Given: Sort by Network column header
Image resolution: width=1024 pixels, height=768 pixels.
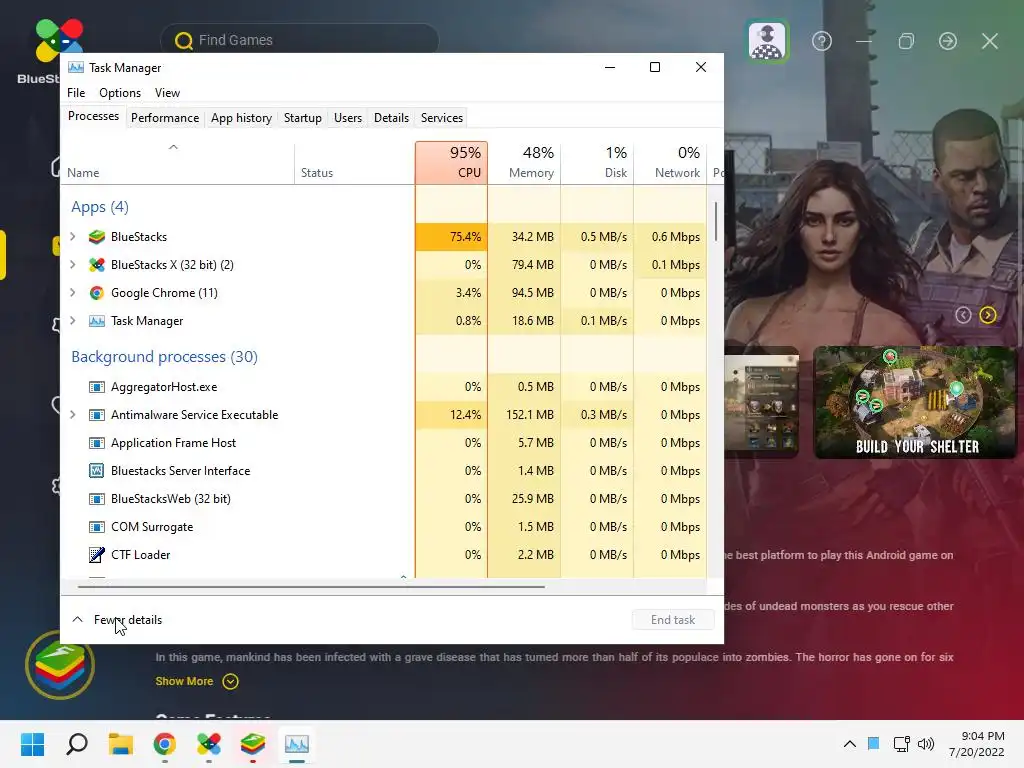Looking at the screenshot, I should [671, 163].
